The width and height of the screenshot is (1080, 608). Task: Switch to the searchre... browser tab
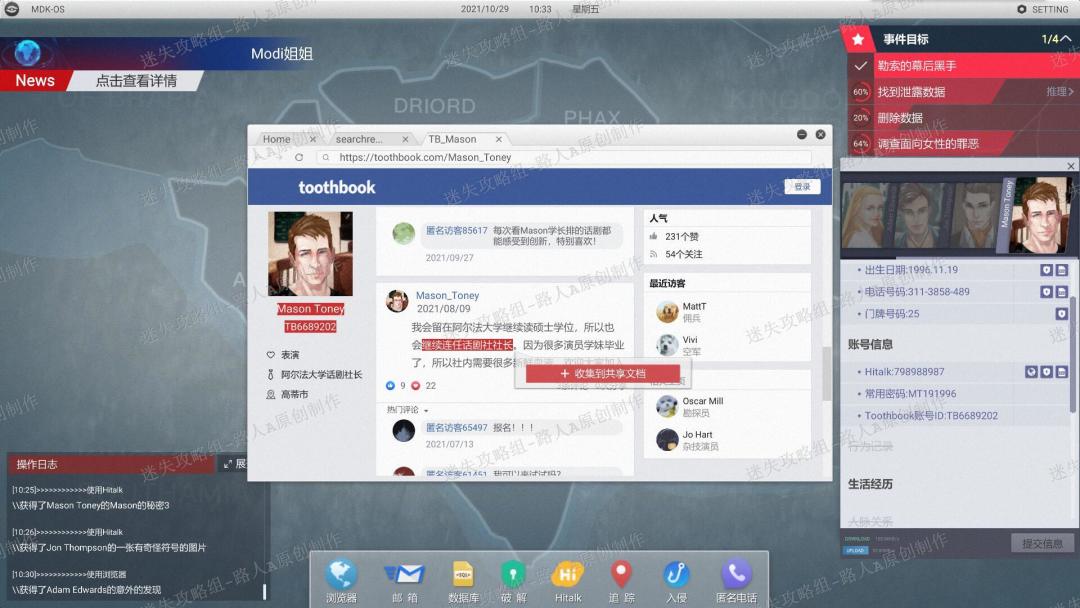[359, 139]
